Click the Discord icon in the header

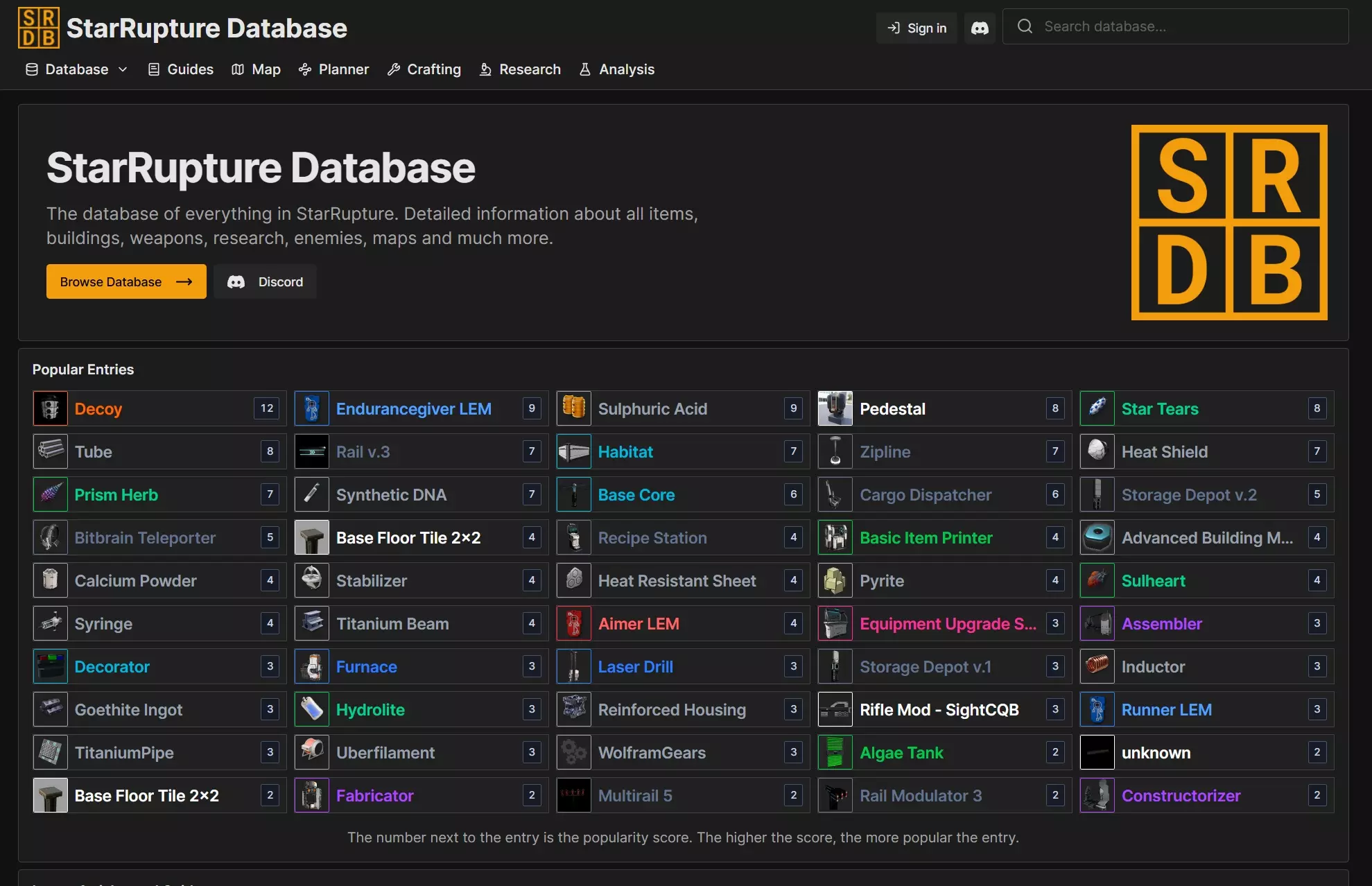[979, 28]
